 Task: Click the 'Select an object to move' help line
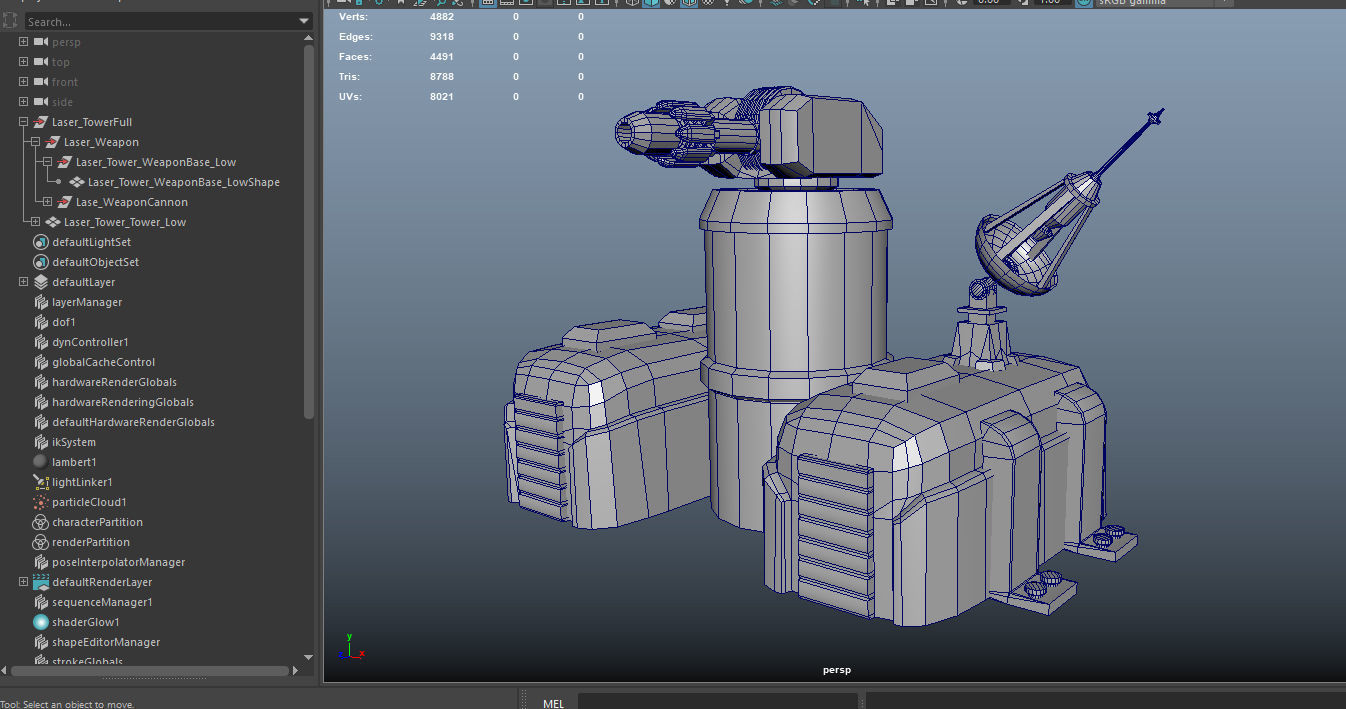pos(67,704)
